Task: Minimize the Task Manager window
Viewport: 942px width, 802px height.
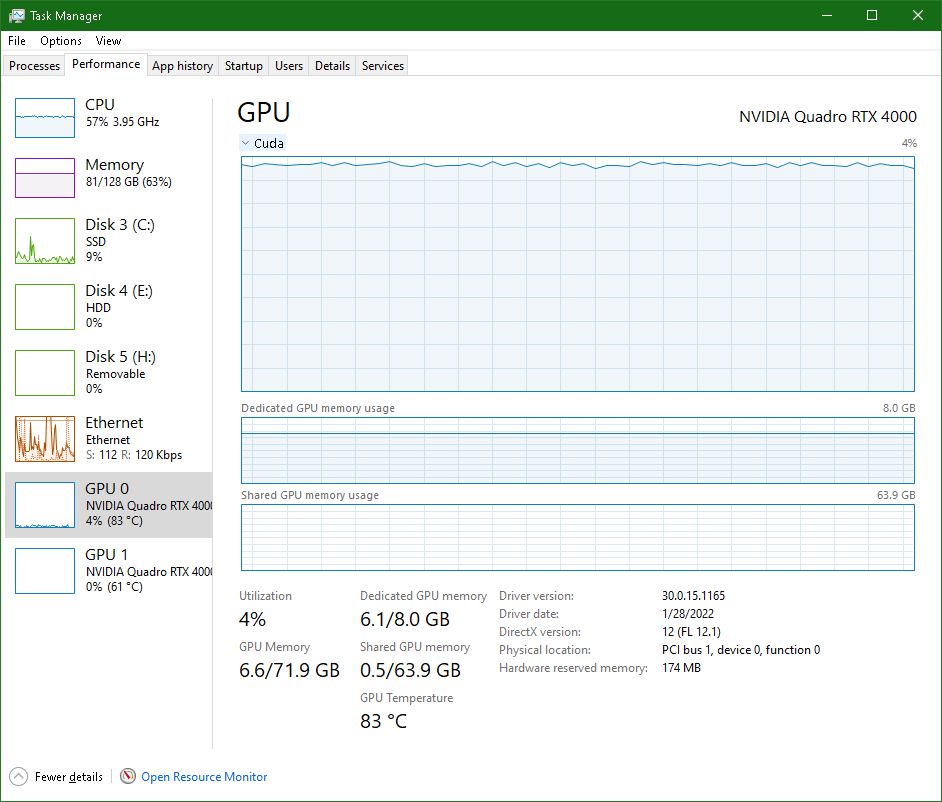Action: click(x=827, y=16)
